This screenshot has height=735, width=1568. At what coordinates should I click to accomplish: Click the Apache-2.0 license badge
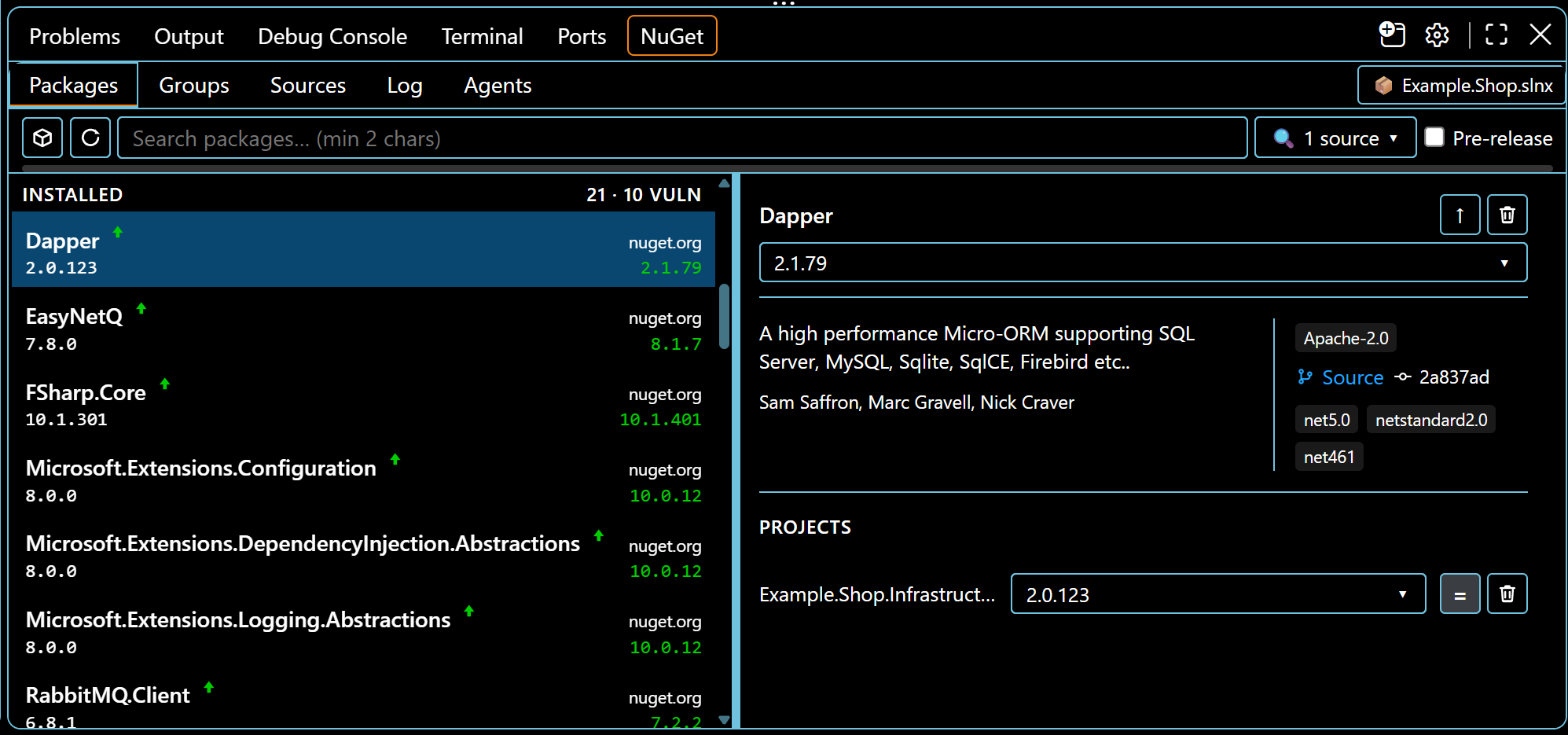click(1346, 338)
